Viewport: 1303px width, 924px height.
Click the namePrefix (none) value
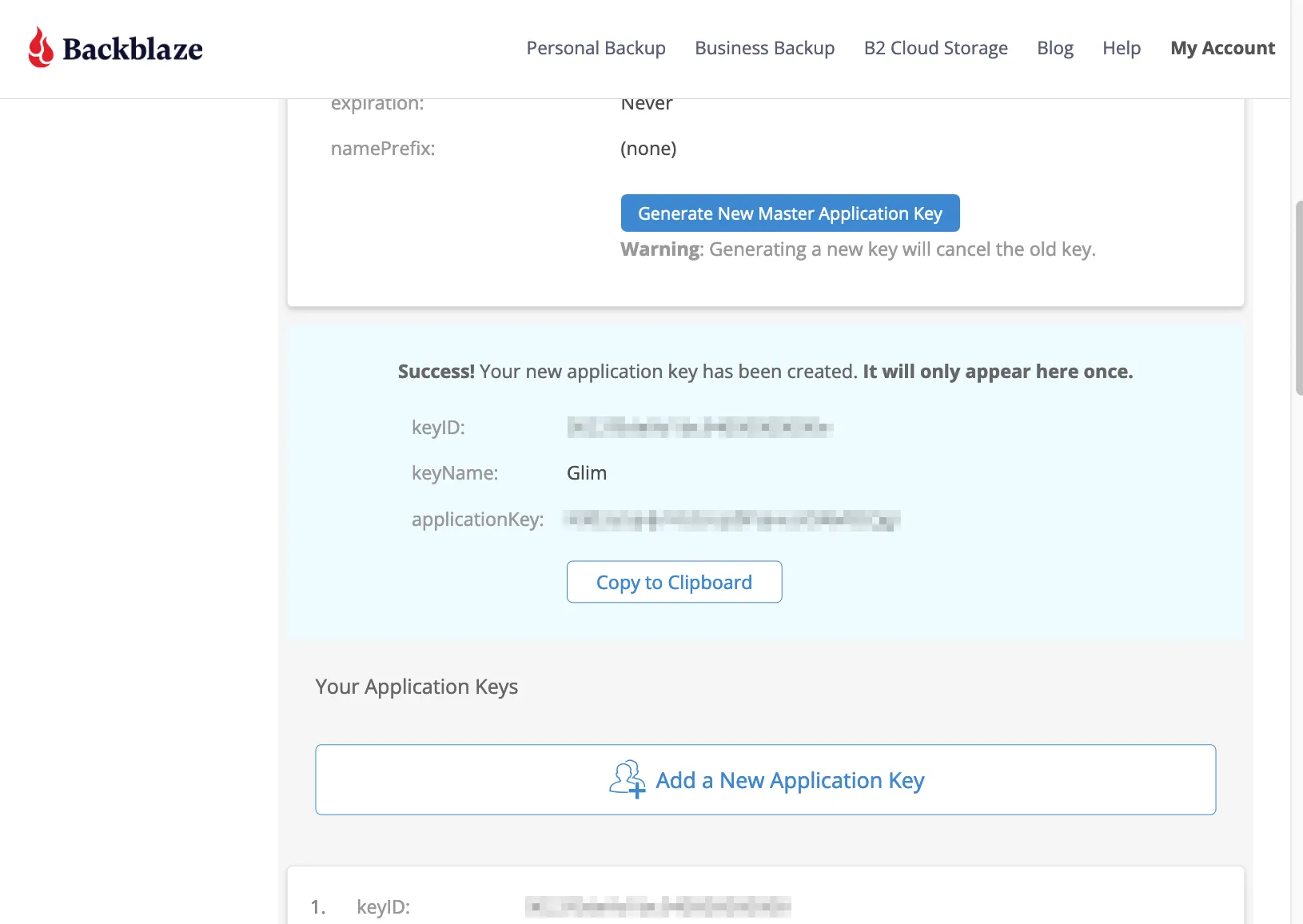point(648,148)
